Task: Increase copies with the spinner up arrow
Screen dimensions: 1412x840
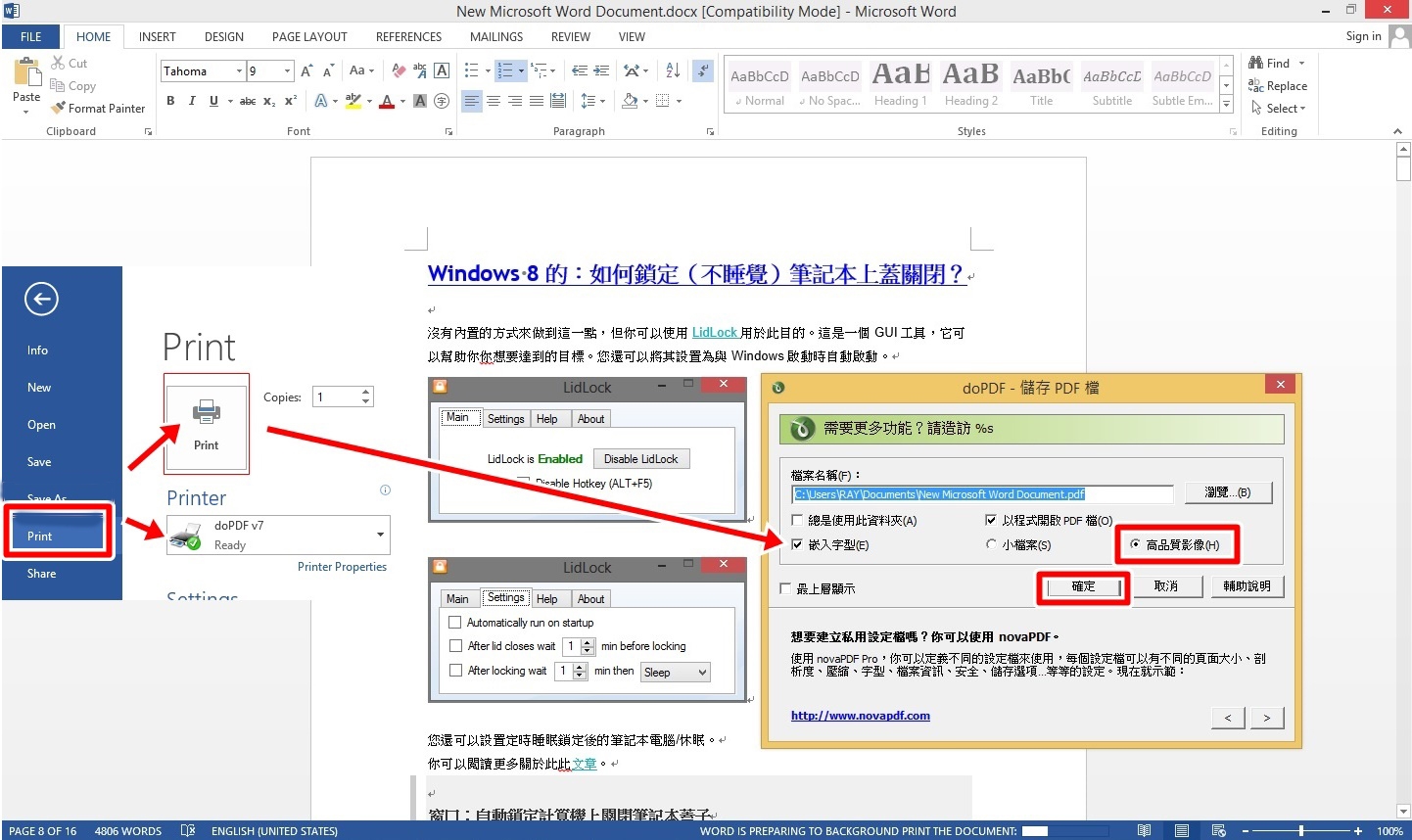Action: click(x=366, y=393)
